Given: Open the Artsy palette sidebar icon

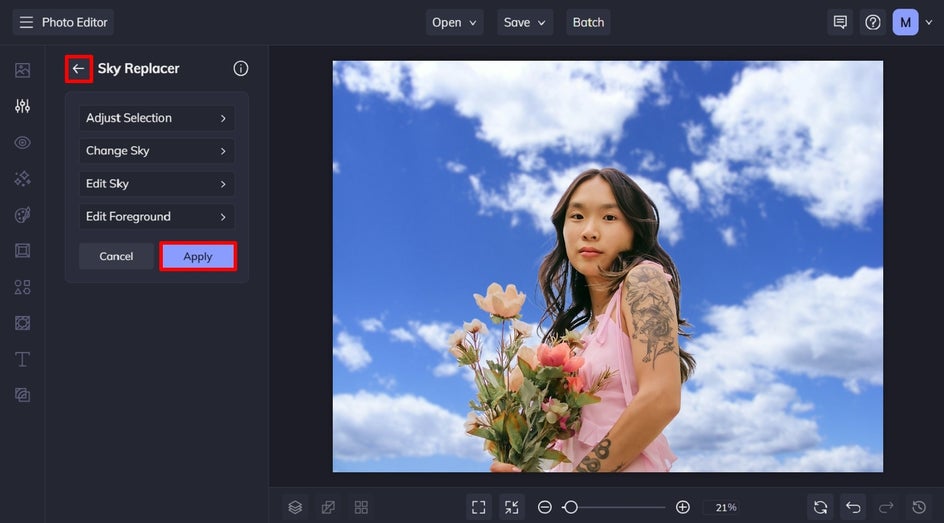Looking at the screenshot, I should pos(22,215).
